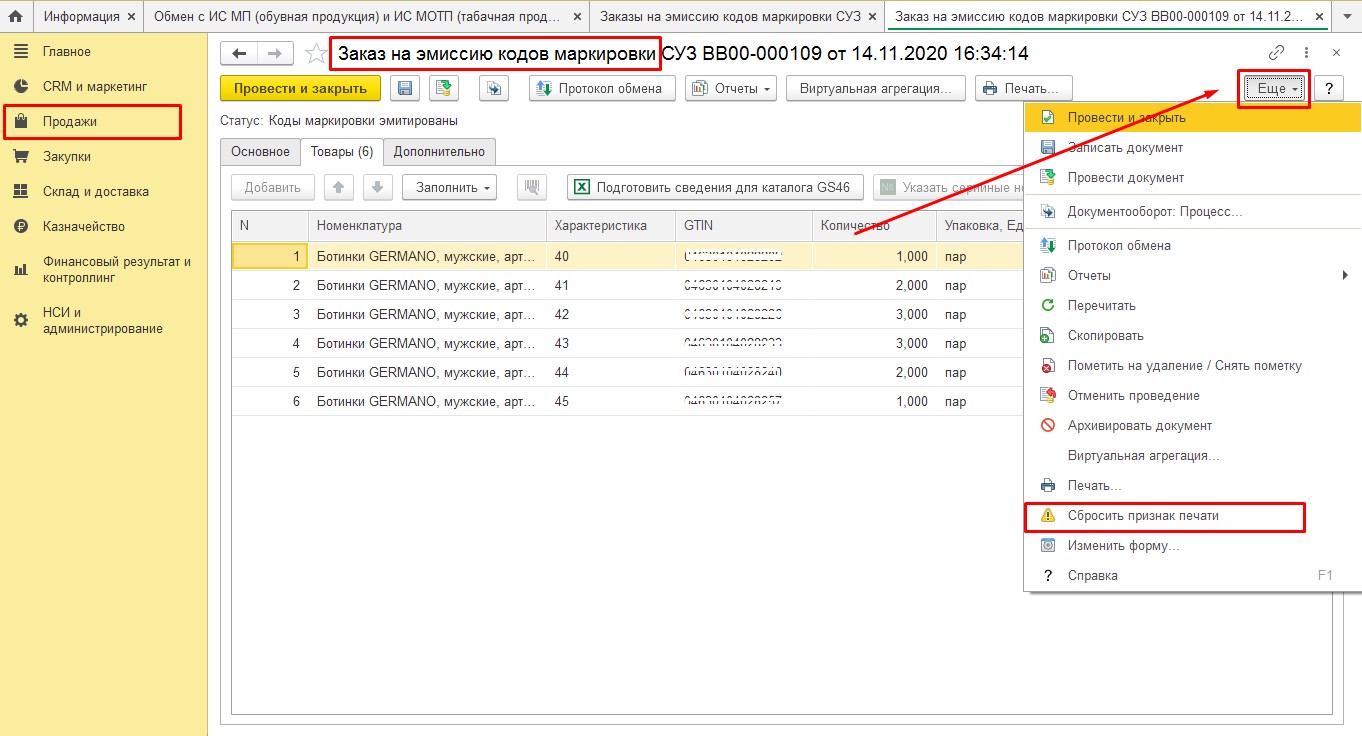Select Перечитать in the menu
The height and width of the screenshot is (736, 1362).
pos(1192,305)
